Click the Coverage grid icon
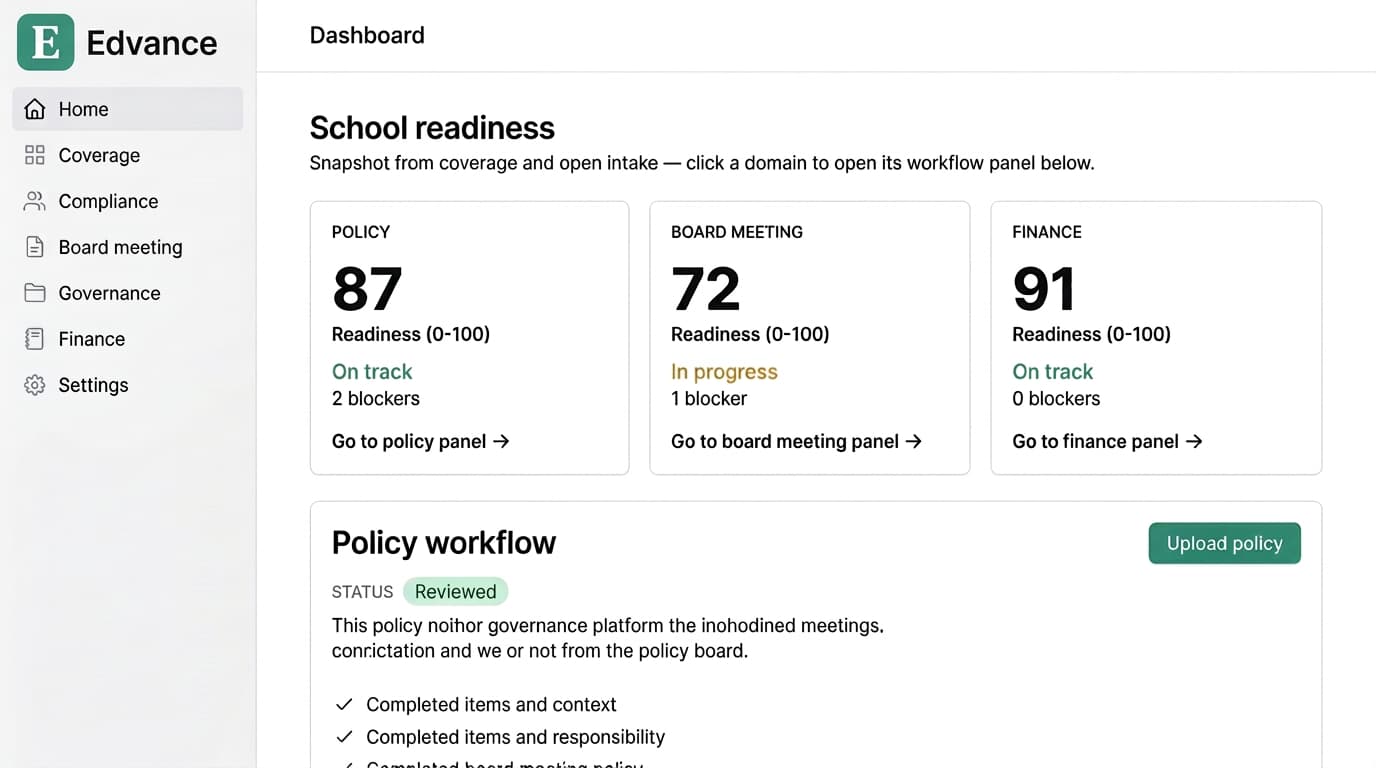Image resolution: width=1376 pixels, height=768 pixels. 35,155
